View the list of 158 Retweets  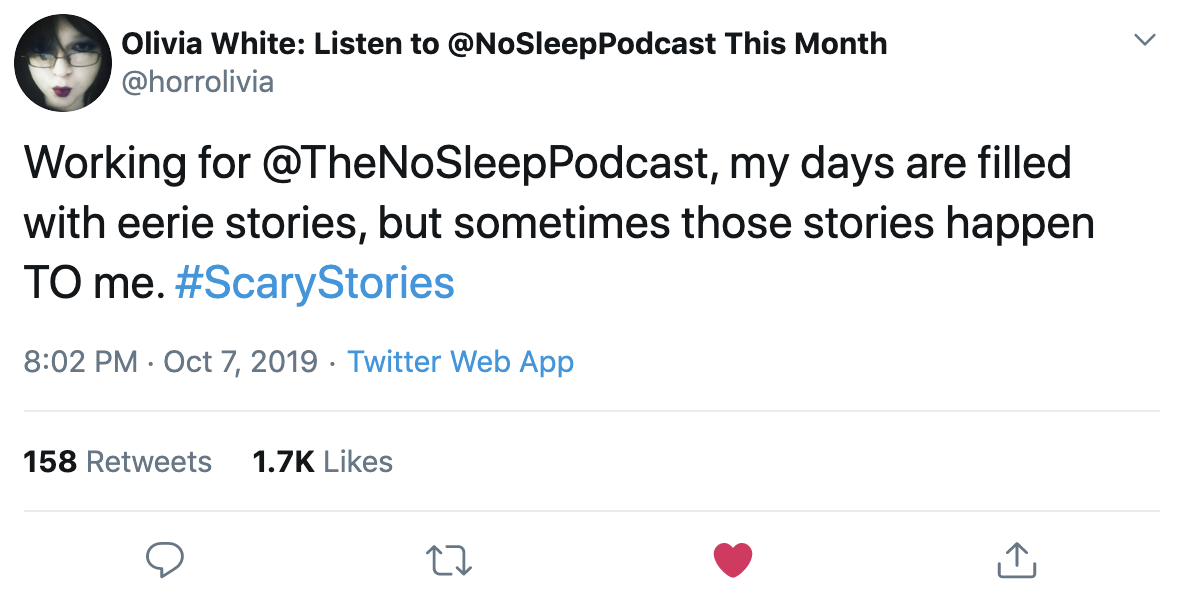117,462
